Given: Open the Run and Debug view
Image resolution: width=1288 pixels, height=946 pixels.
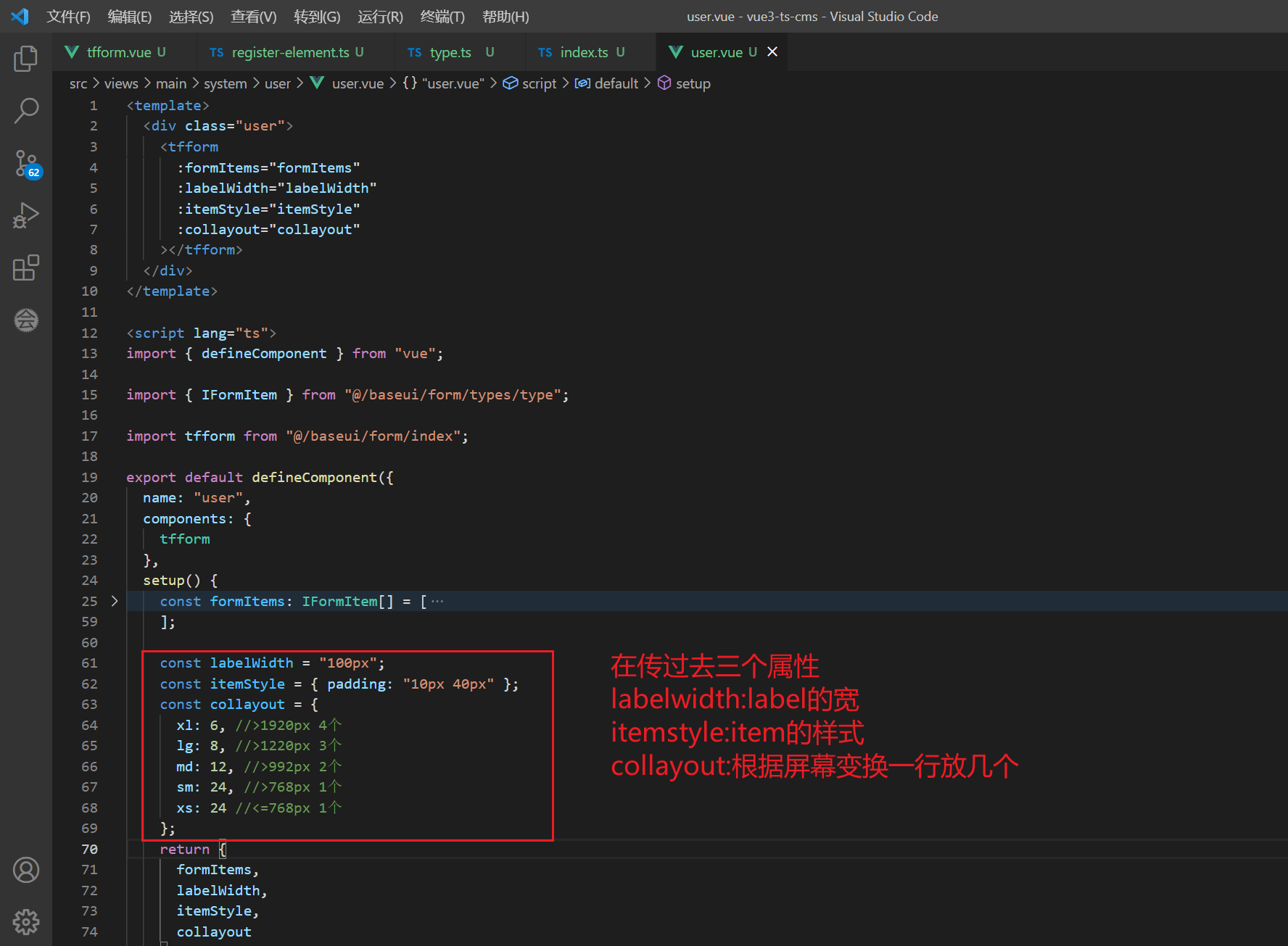Looking at the screenshot, I should pos(26,216).
